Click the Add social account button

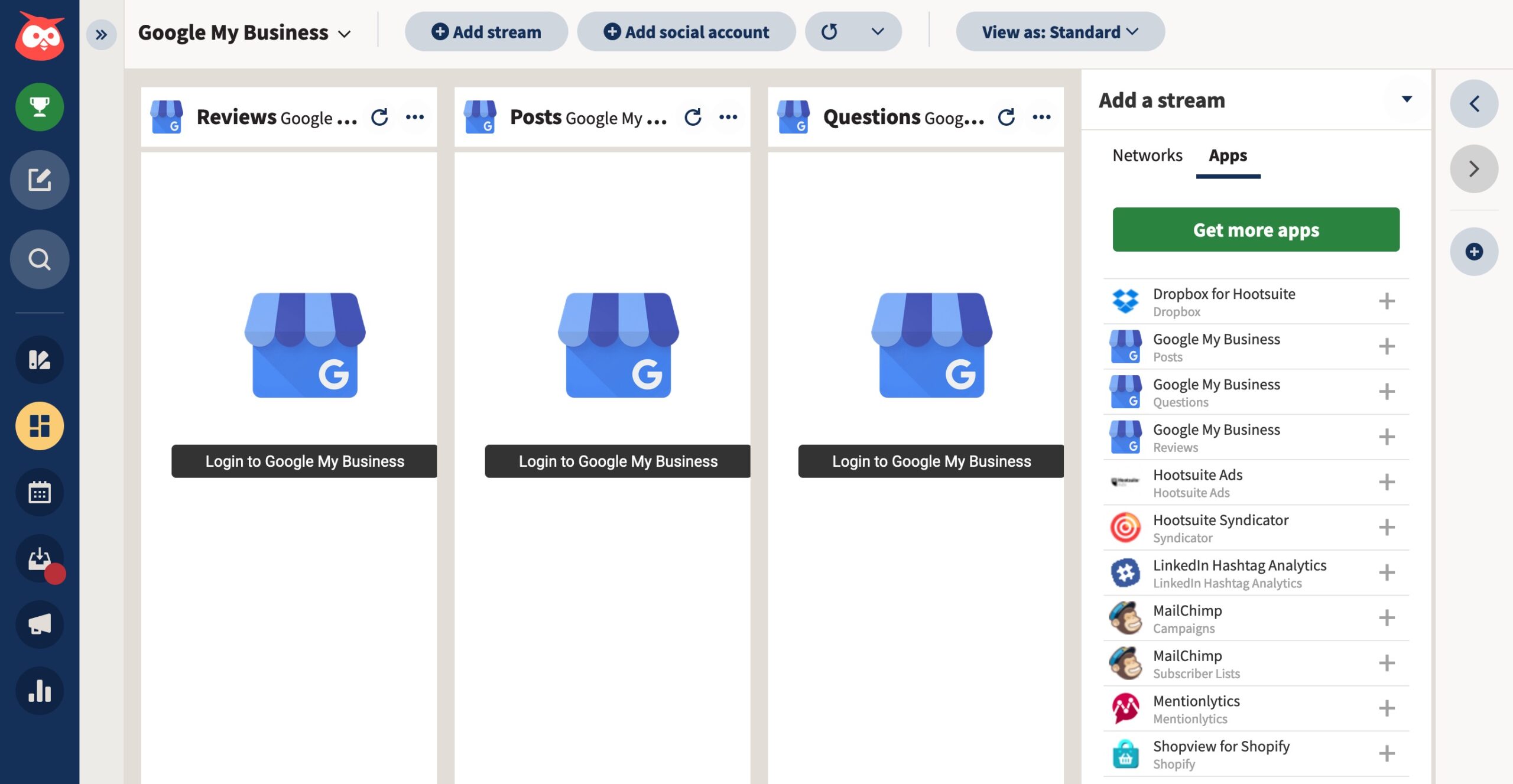coord(686,32)
